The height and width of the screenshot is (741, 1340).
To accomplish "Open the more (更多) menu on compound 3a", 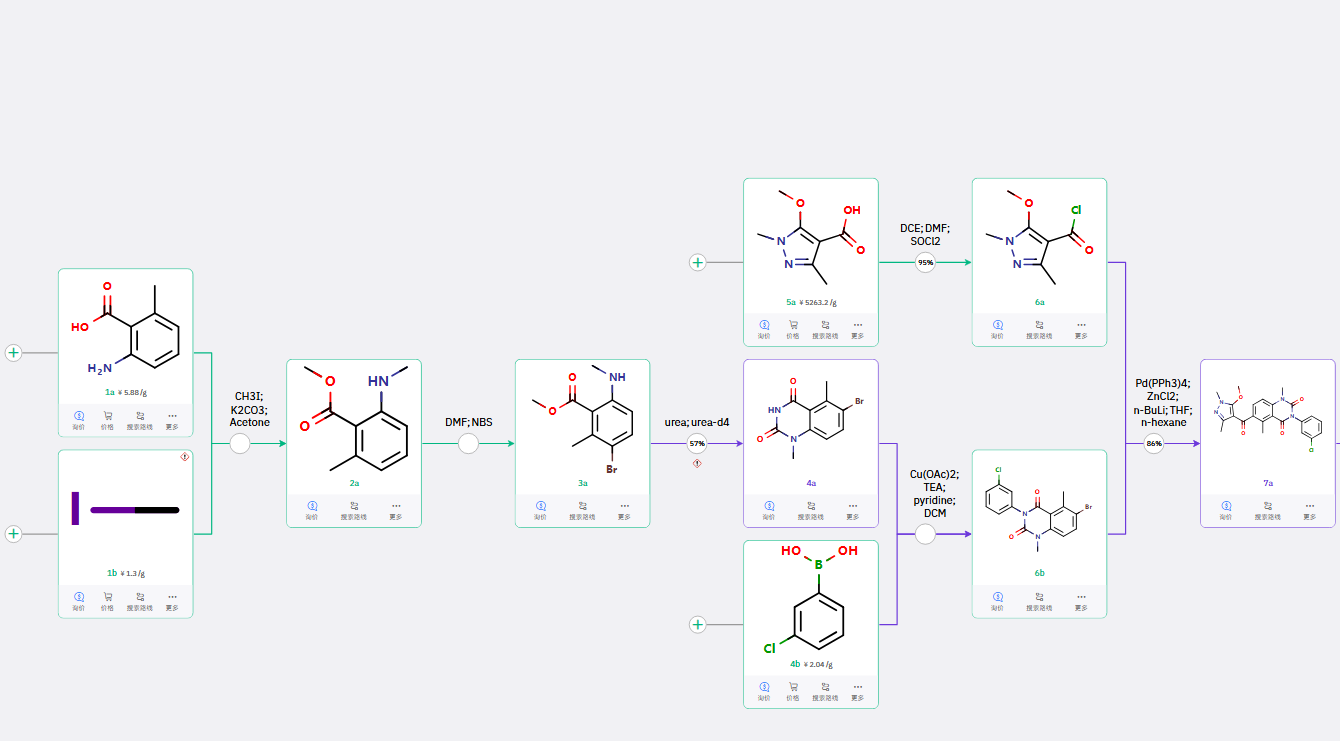I will point(624,507).
